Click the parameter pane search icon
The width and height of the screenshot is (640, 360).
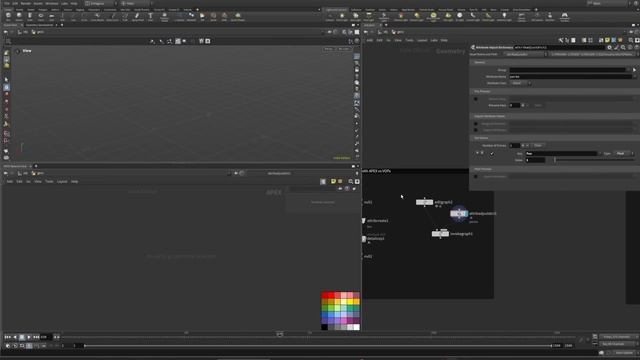pos(623,48)
